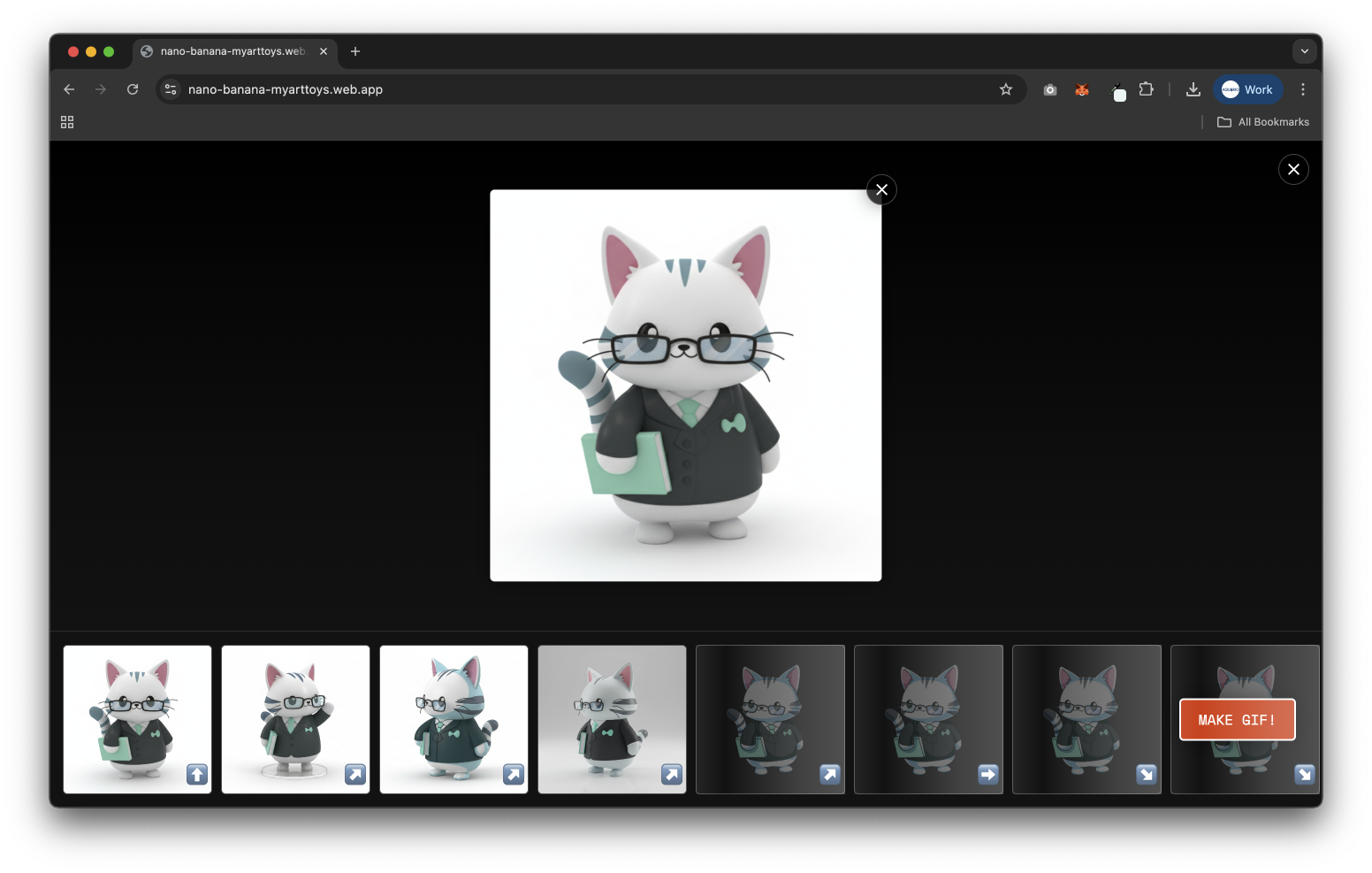
Task: Click the MetaMask fox extension icon
Action: point(1082,89)
